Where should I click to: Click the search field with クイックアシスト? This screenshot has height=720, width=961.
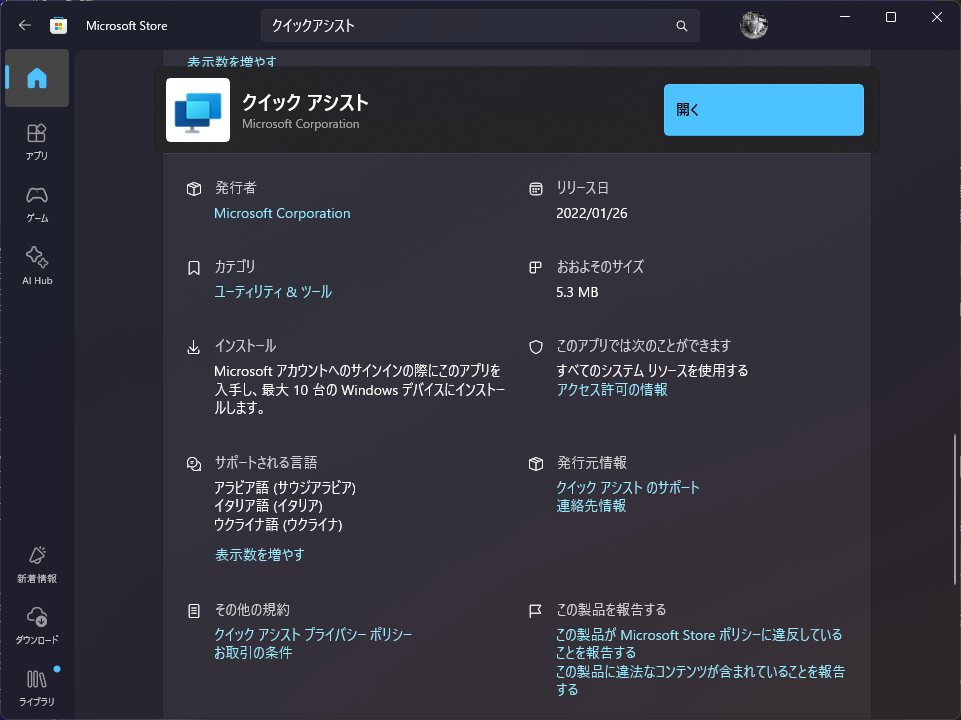[x=480, y=26]
